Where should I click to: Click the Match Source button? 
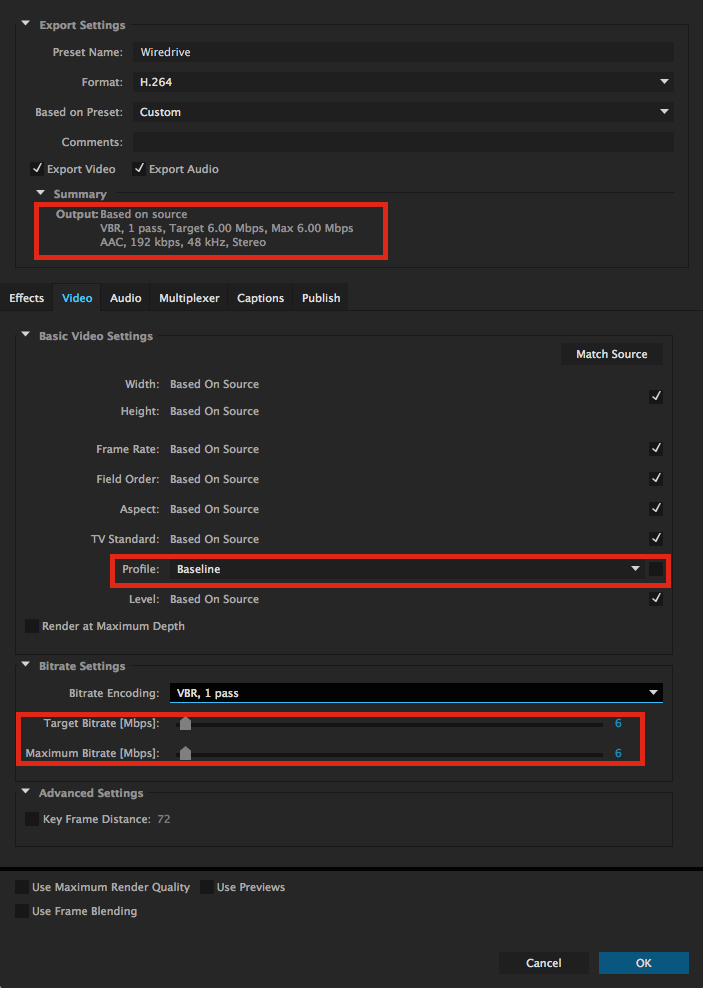coord(611,353)
